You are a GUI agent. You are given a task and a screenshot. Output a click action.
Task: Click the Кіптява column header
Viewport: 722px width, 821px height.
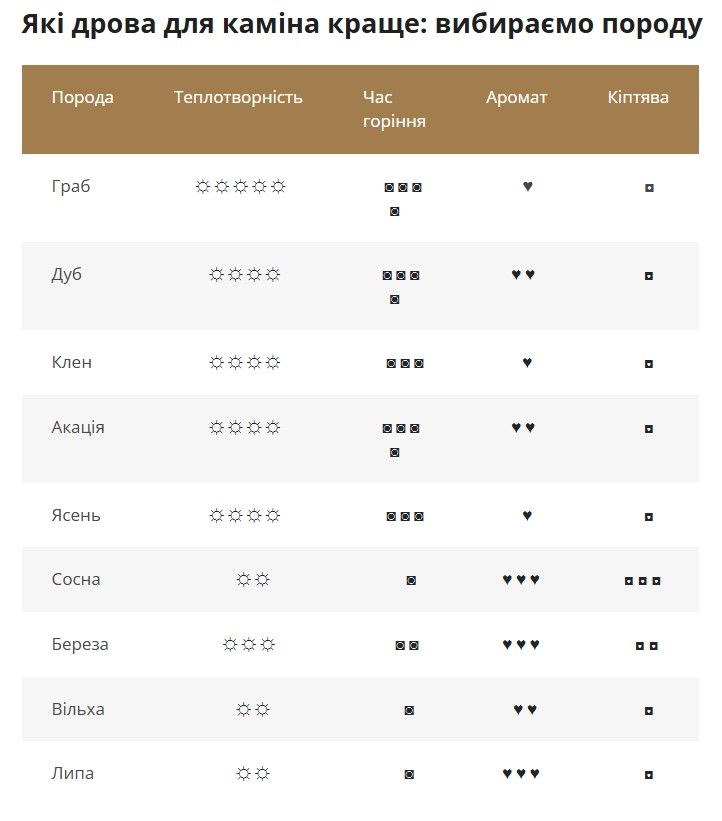(x=638, y=97)
